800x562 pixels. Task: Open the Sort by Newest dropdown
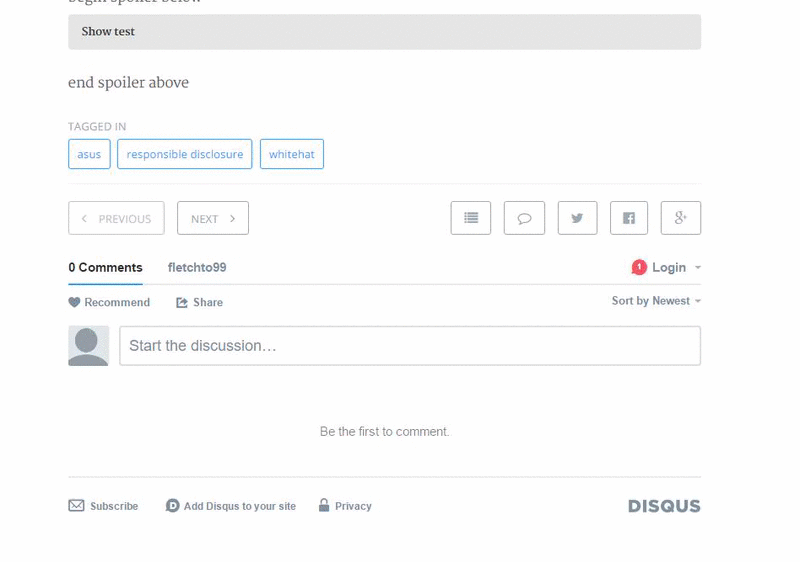click(656, 301)
